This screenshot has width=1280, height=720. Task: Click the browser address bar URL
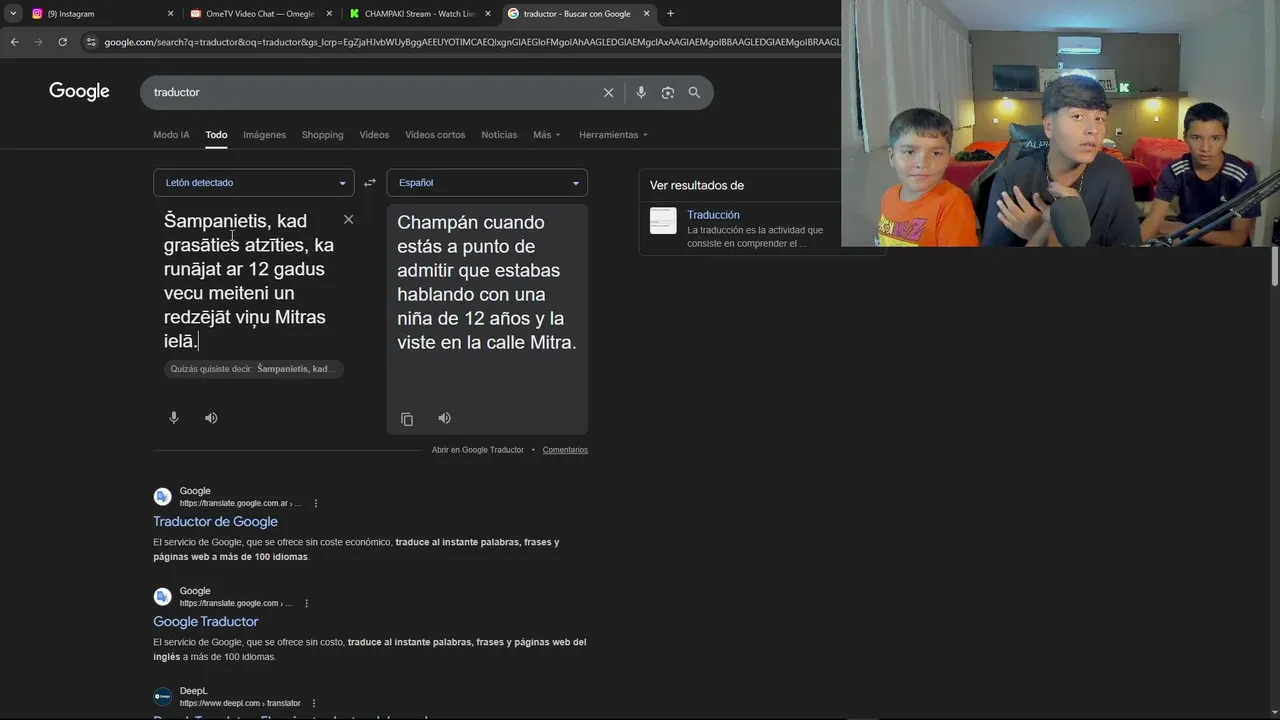click(x=470, y=42)
